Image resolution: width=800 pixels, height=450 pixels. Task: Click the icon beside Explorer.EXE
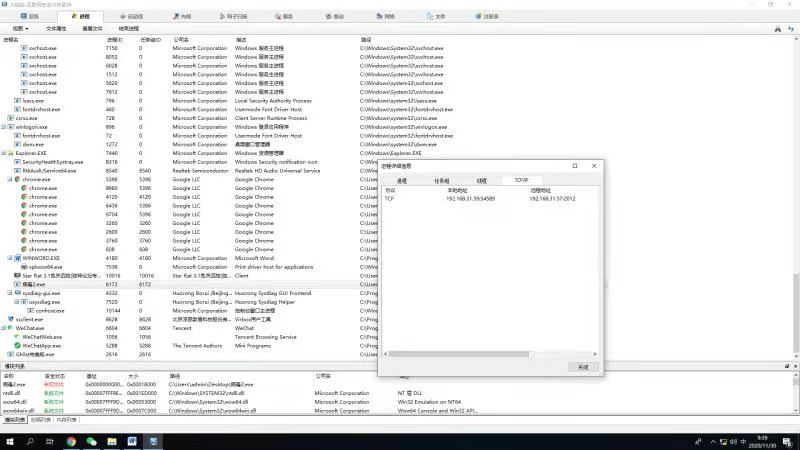pos(11,153)
